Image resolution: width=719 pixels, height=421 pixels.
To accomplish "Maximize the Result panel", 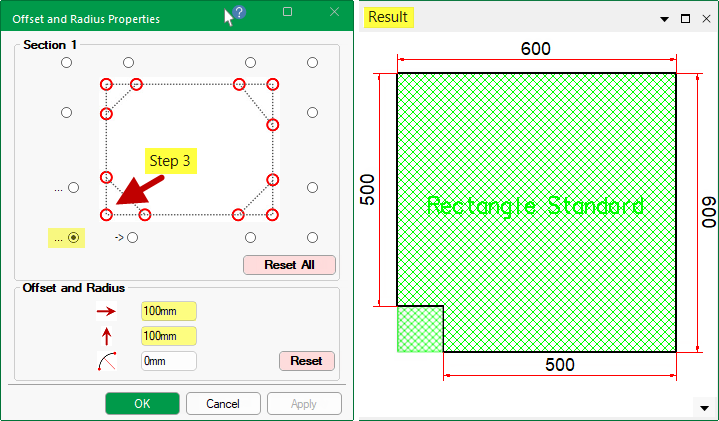I will tap(685, 18).
